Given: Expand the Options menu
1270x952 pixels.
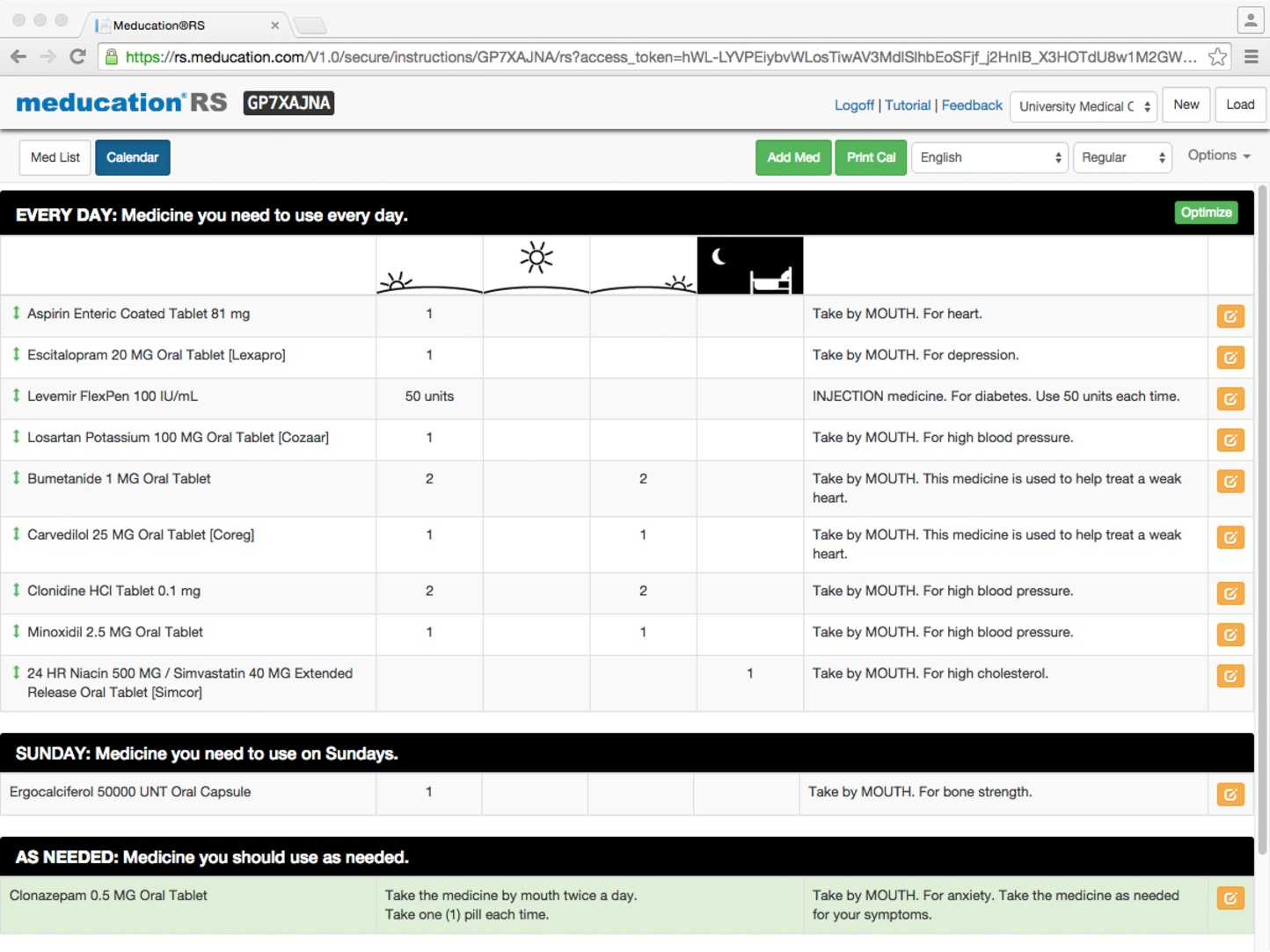Looking at the screenshot, I should point(1219,156).
